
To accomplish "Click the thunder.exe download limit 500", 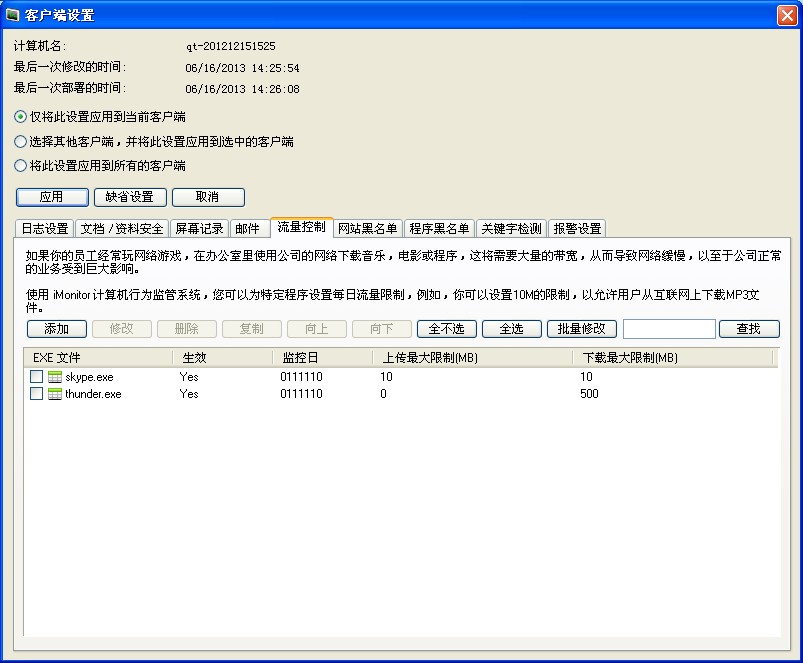I will [x=589, y=394].
